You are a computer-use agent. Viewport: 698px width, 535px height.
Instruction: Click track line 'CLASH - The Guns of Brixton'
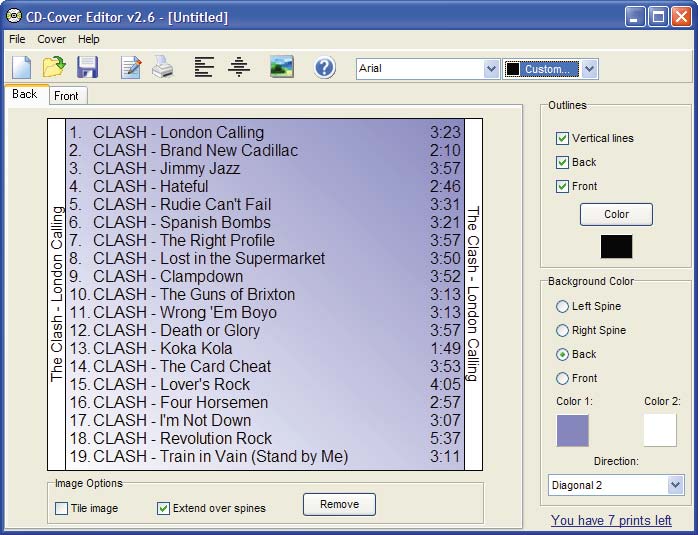[x=194, y=294]
